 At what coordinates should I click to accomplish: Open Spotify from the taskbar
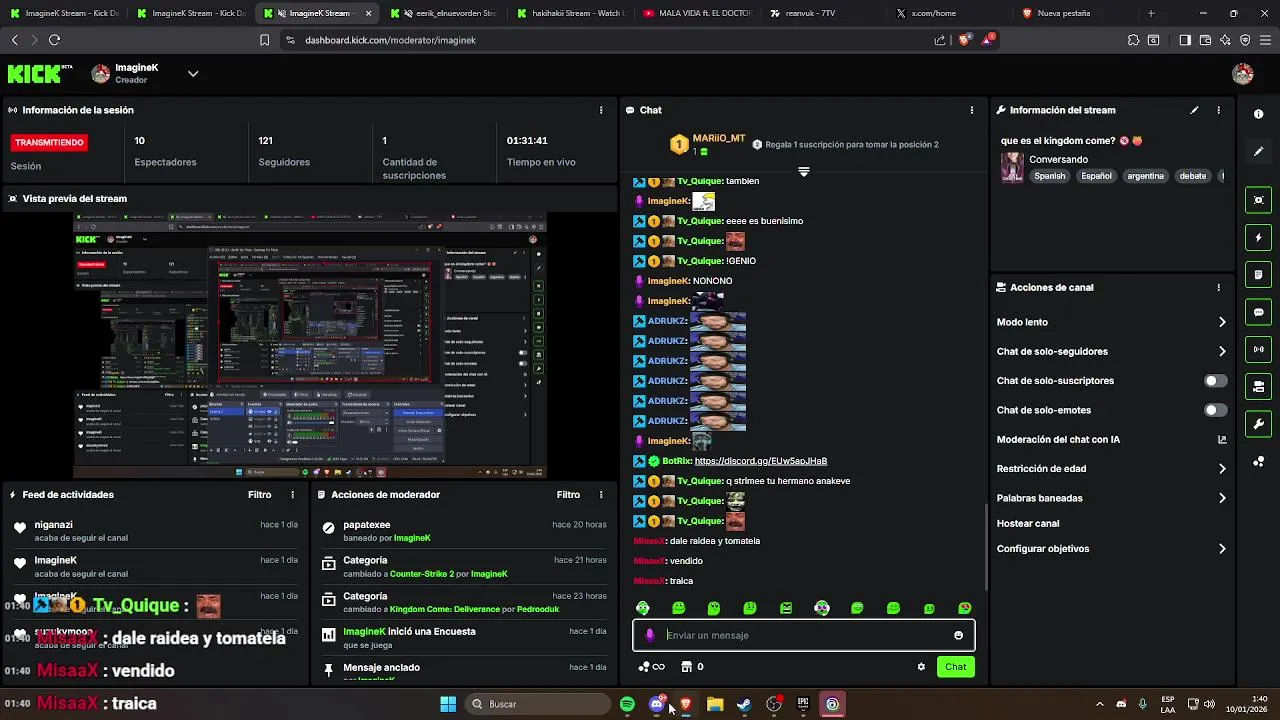click(x=627, y=704)
